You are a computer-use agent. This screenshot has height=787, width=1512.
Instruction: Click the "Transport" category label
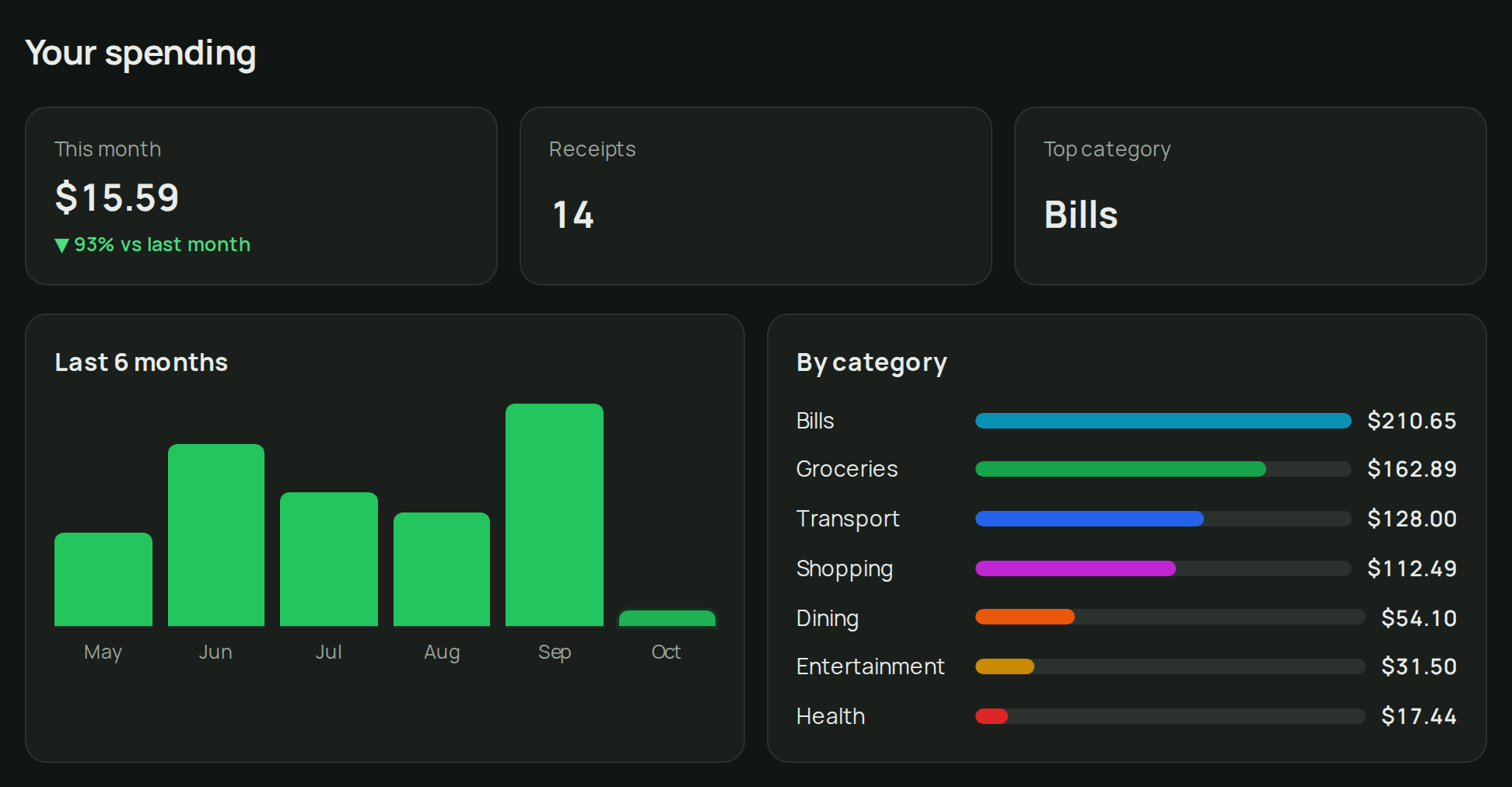pos(848,519)
